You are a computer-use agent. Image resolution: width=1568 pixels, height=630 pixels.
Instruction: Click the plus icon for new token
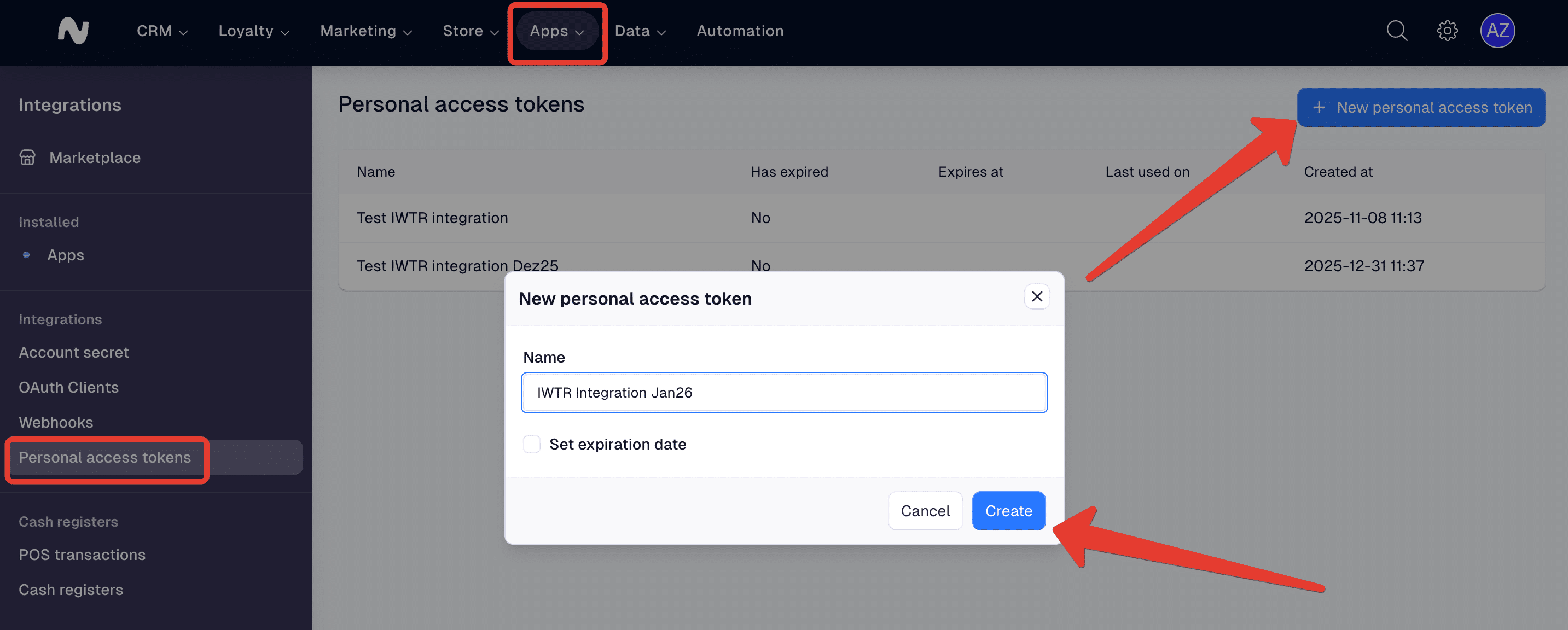tap(1319, 108)
